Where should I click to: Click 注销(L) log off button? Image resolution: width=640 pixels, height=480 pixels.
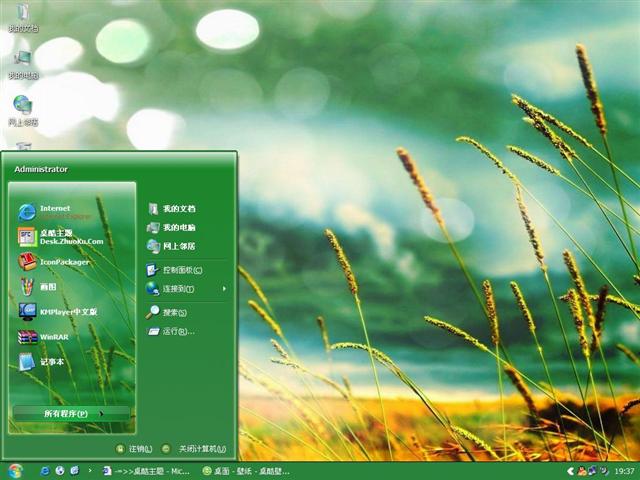(x=134, y=449)
